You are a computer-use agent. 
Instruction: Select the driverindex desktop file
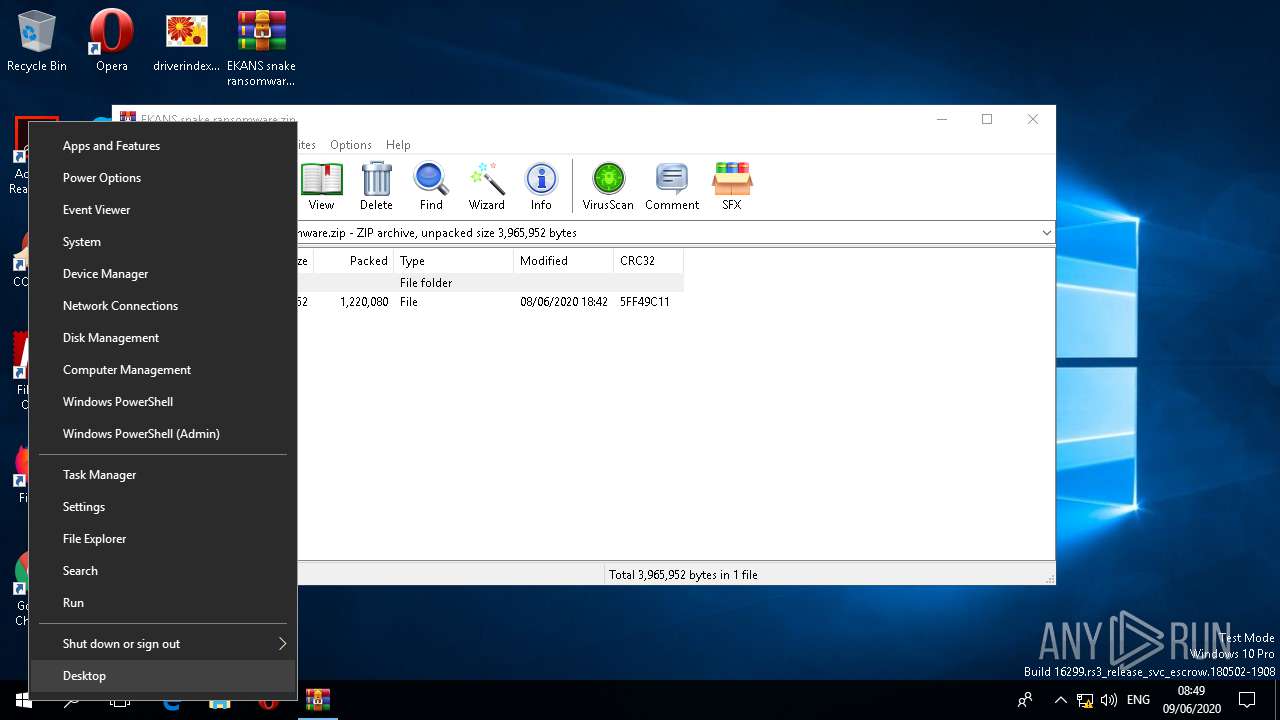[x=186, y=42]
